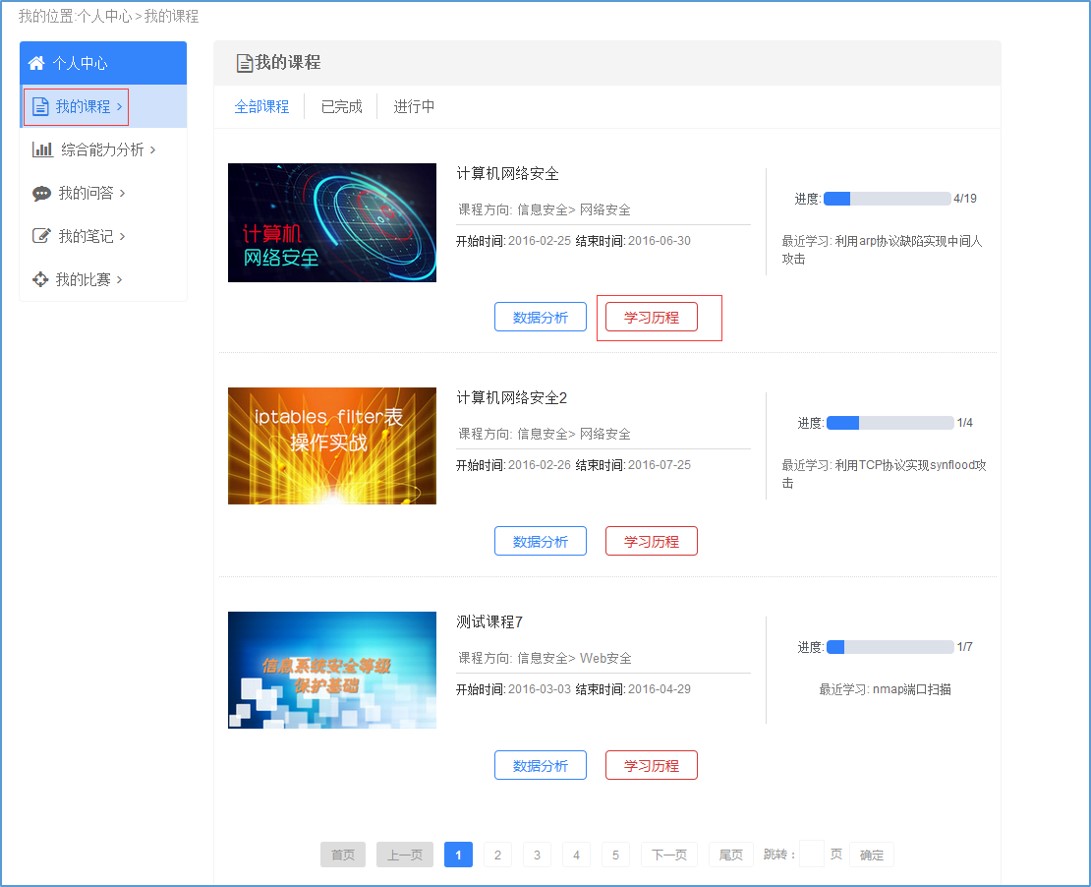This screenshot has width=1091, height=887.
Task: Click 学习历程 for 测试课程7
Action: point(651,765)
